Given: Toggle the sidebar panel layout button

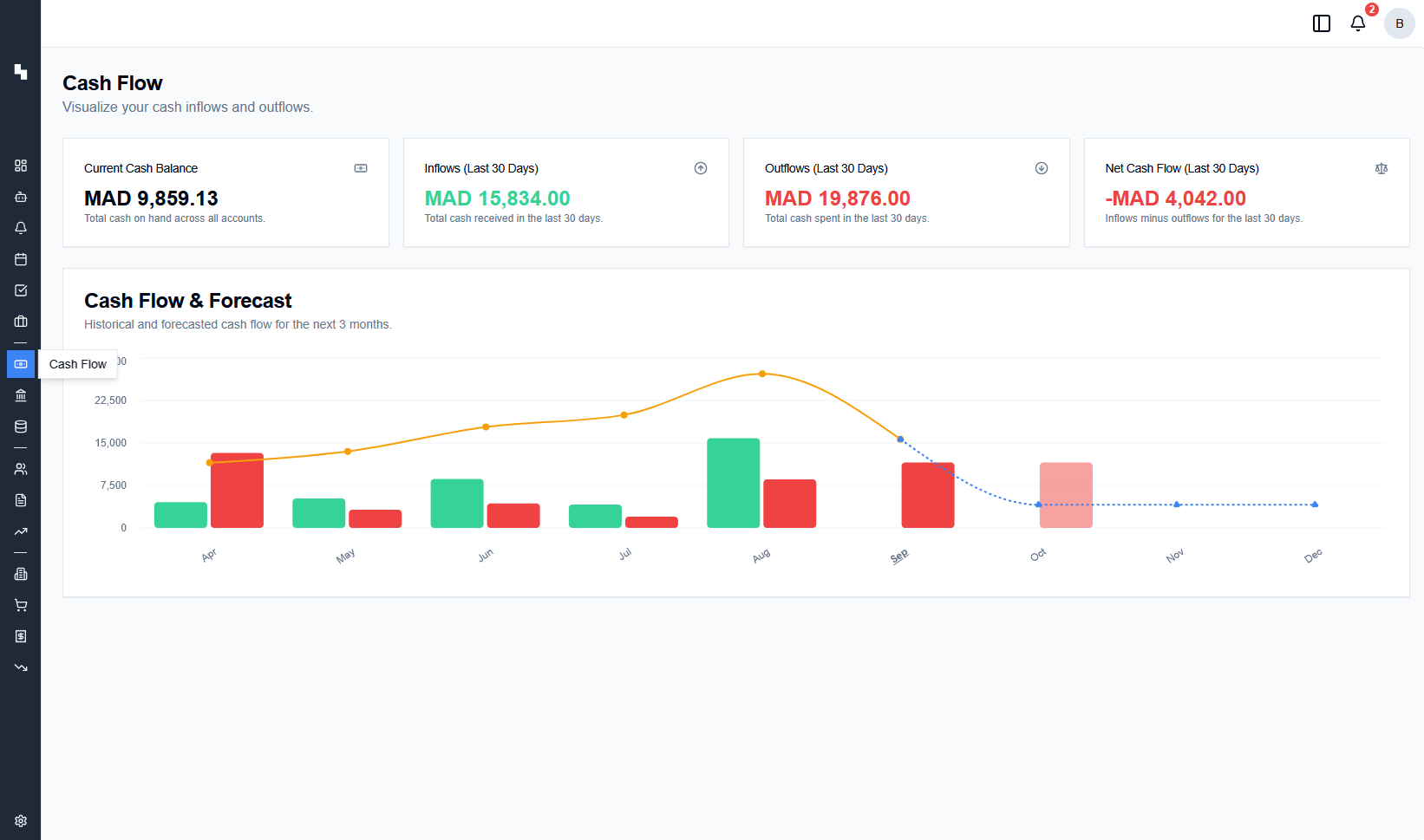Looking at the screenshot, I should tap(1322, 23).
